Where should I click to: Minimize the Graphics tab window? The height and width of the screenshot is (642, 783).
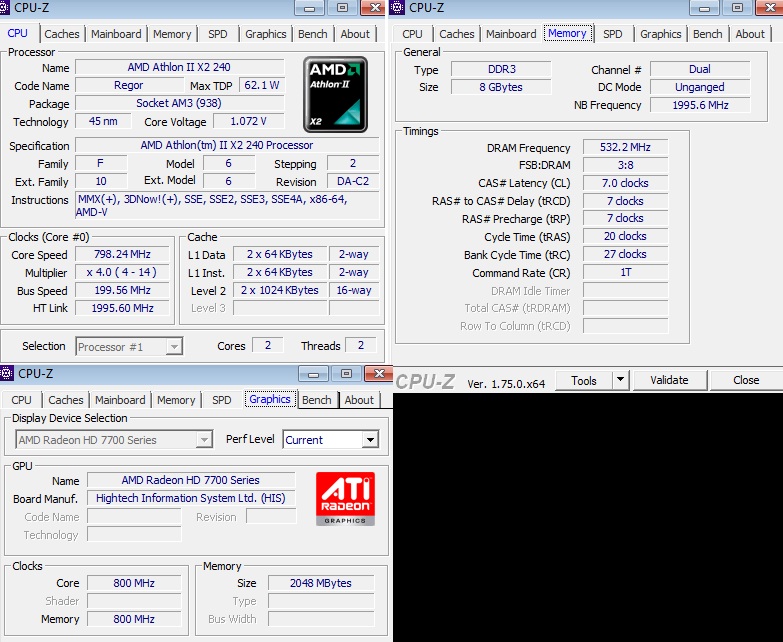tap(313, 374)
